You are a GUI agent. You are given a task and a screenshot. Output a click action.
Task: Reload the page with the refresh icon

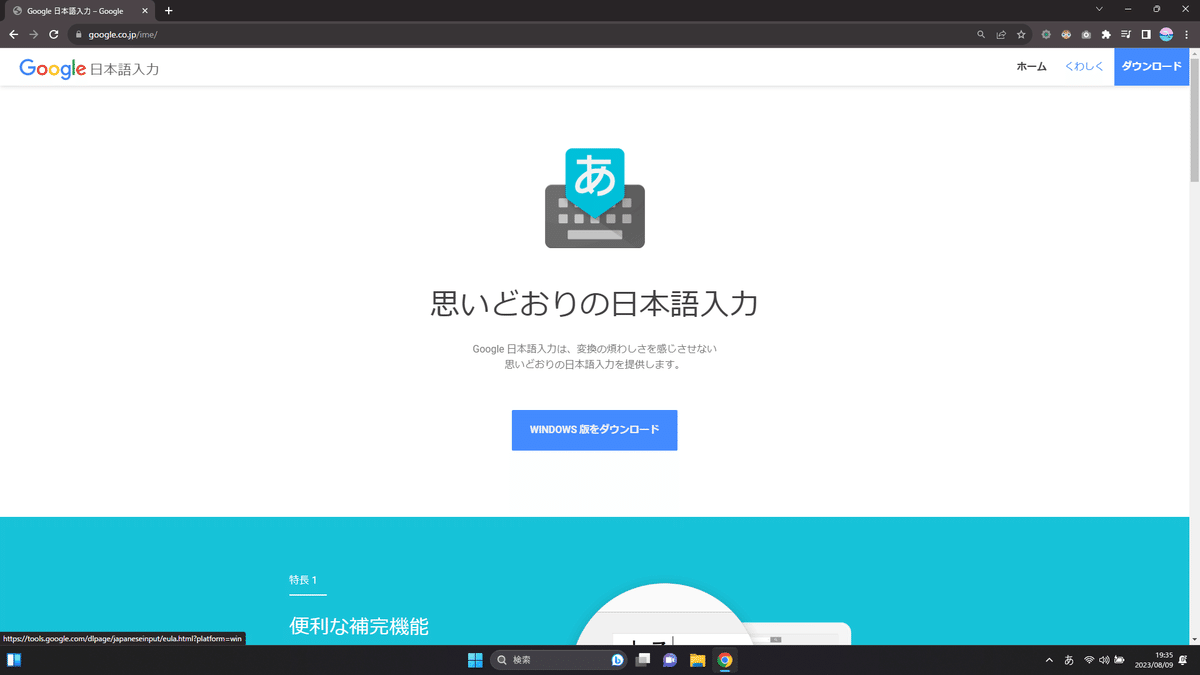pyautogui.click(x=54, y=34)
